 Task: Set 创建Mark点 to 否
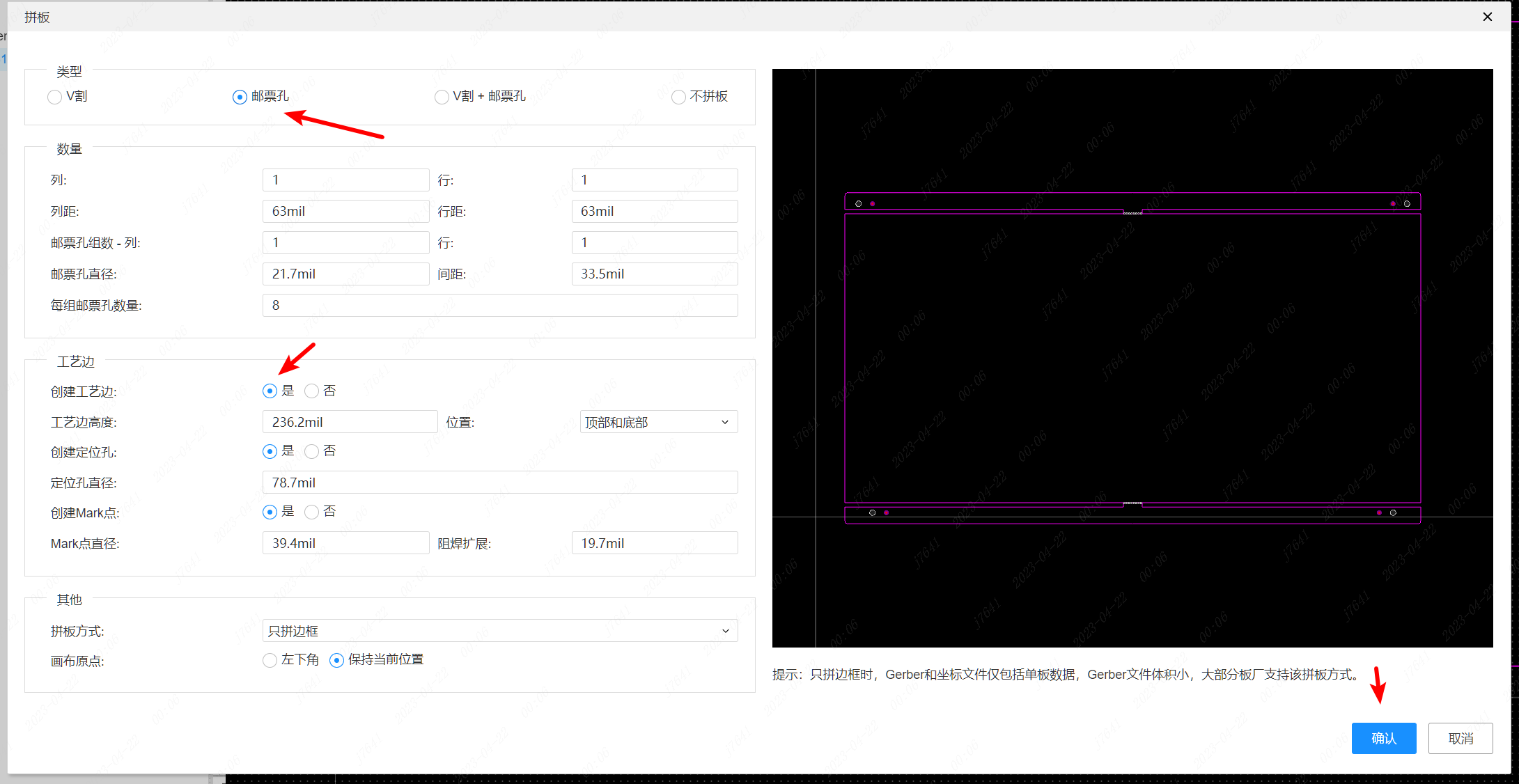coord(312,512)
